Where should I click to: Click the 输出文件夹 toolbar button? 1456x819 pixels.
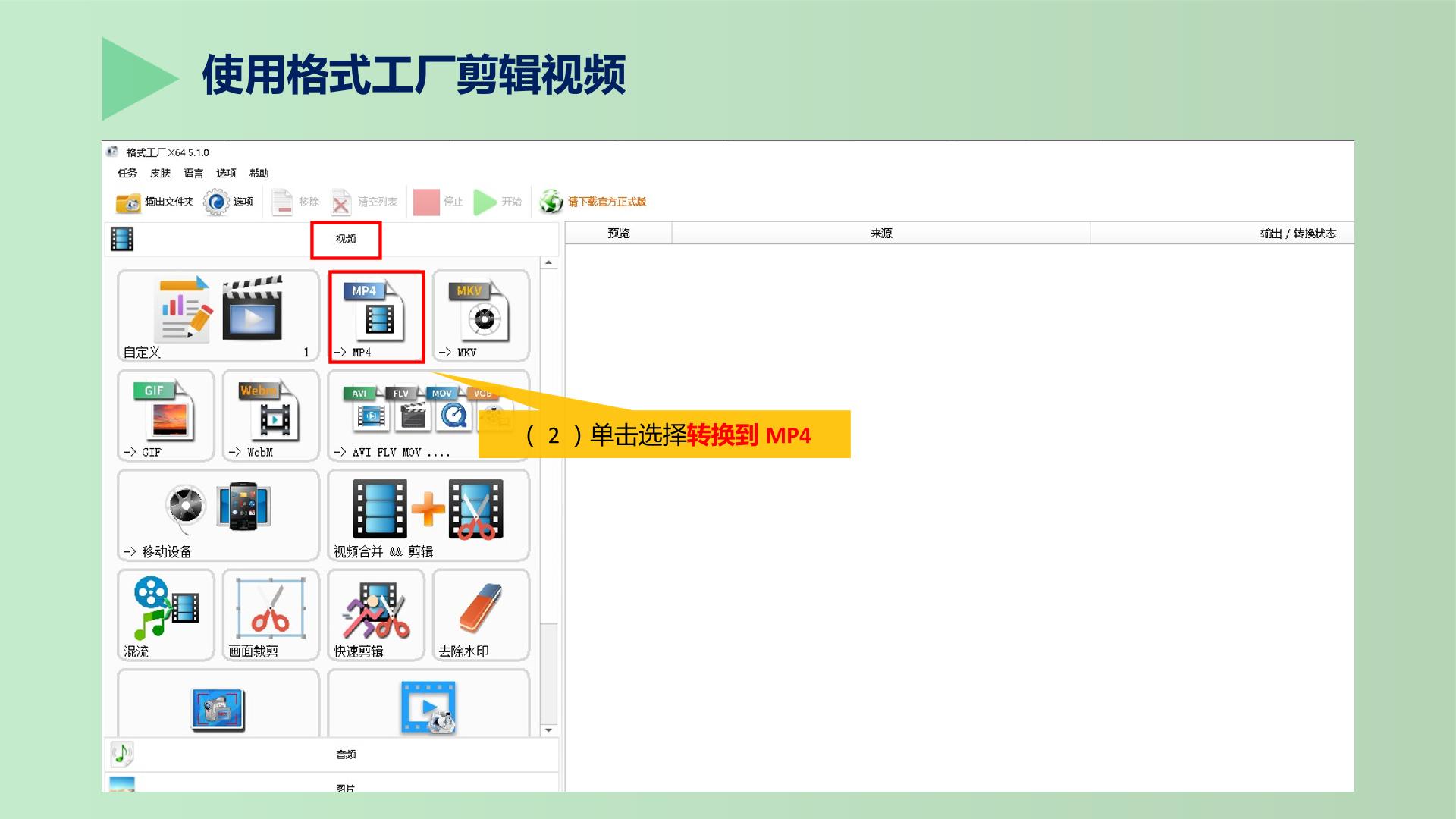(155, 202)
